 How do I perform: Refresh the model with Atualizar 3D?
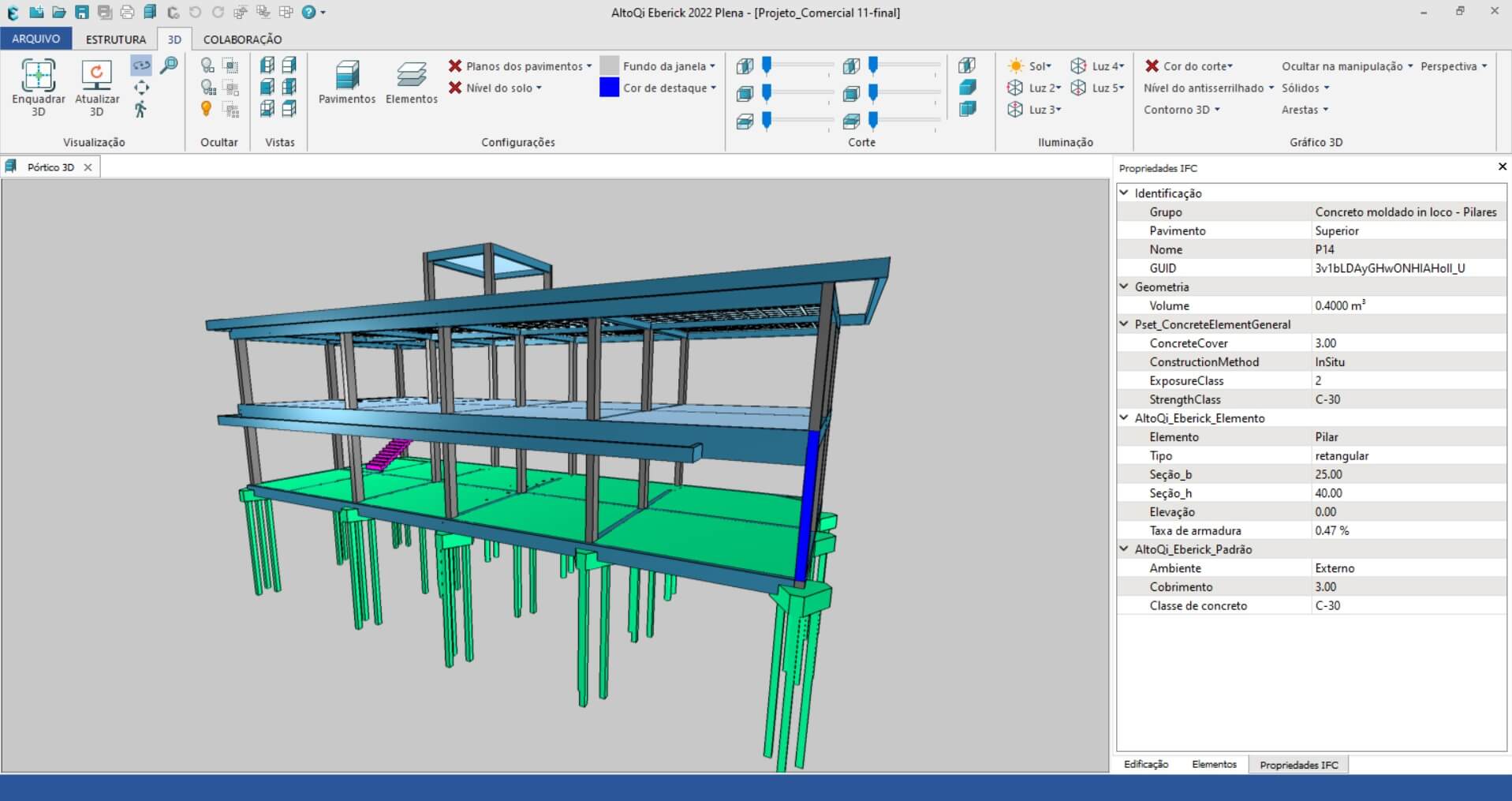tap(96, 77)
